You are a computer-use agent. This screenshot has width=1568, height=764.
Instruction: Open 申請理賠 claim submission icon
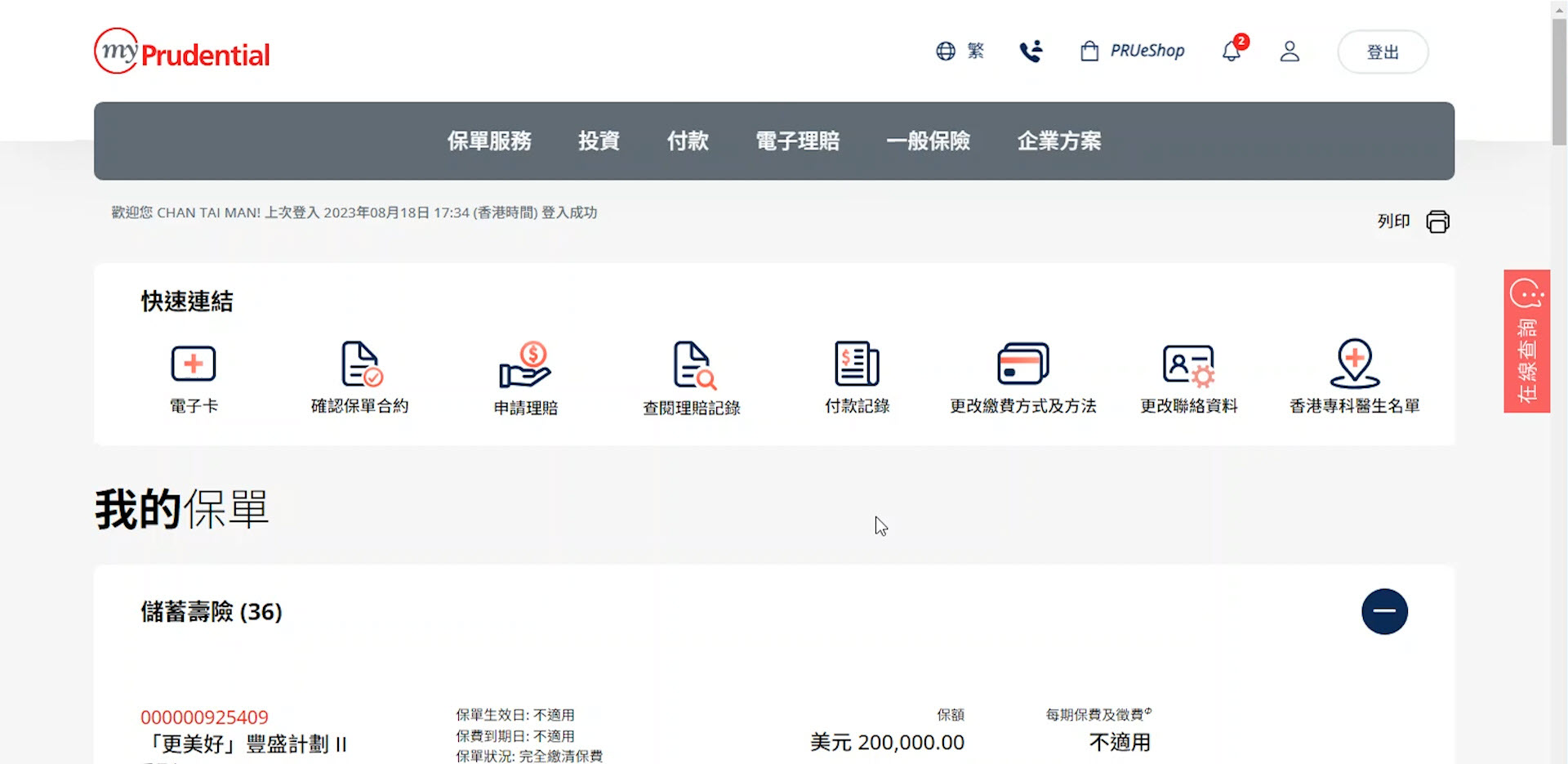point(525,364)
